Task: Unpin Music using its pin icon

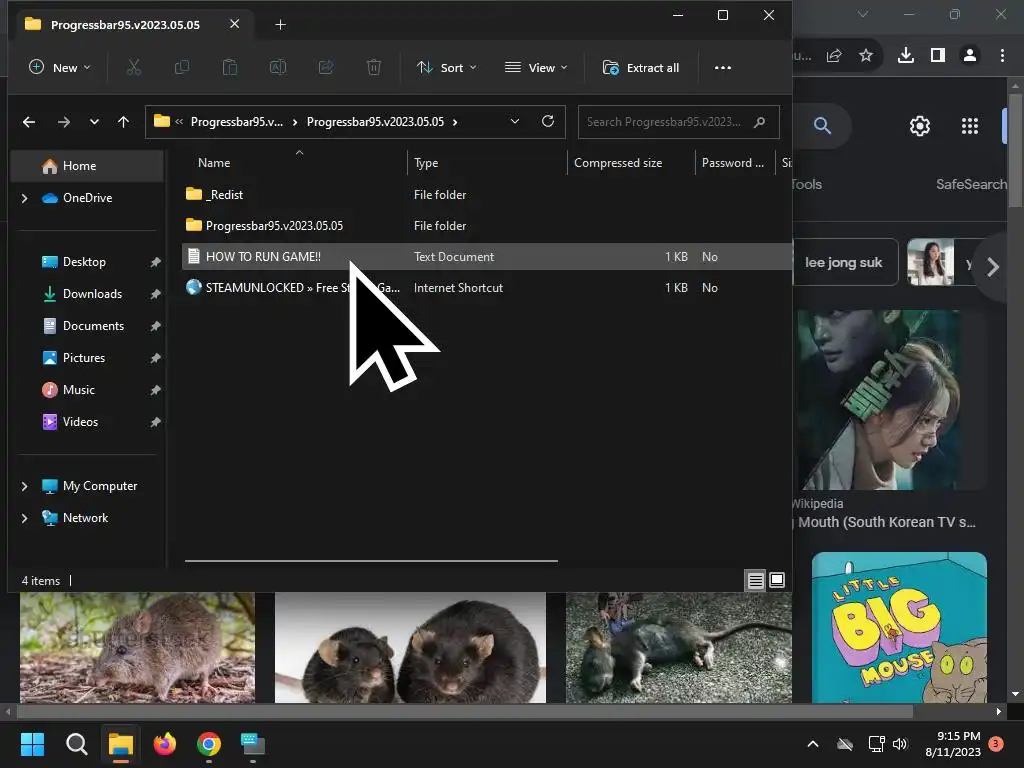Action: (x=155, y=391)
